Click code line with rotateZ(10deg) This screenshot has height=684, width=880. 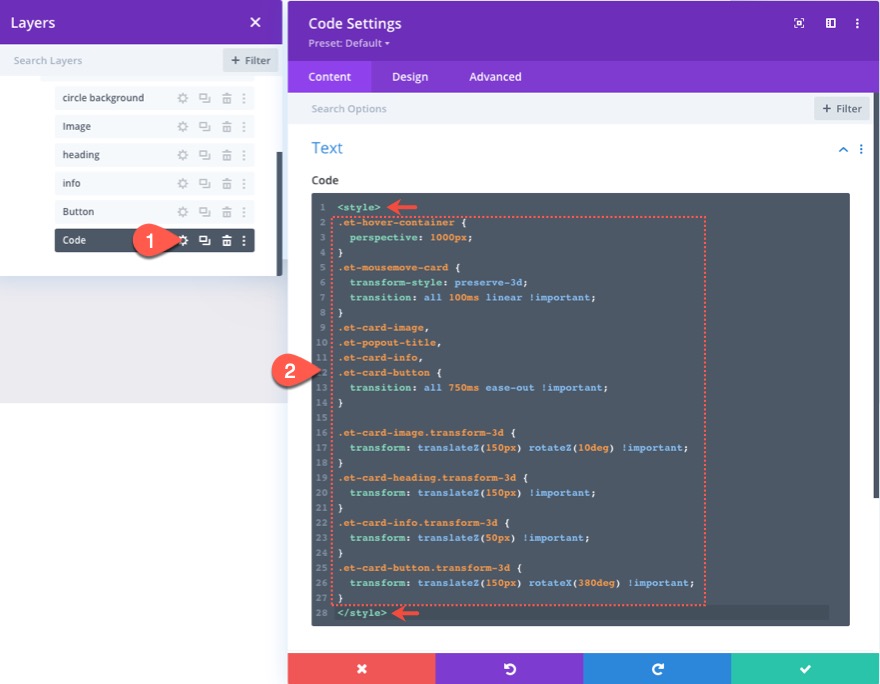[x=519, y=448]
